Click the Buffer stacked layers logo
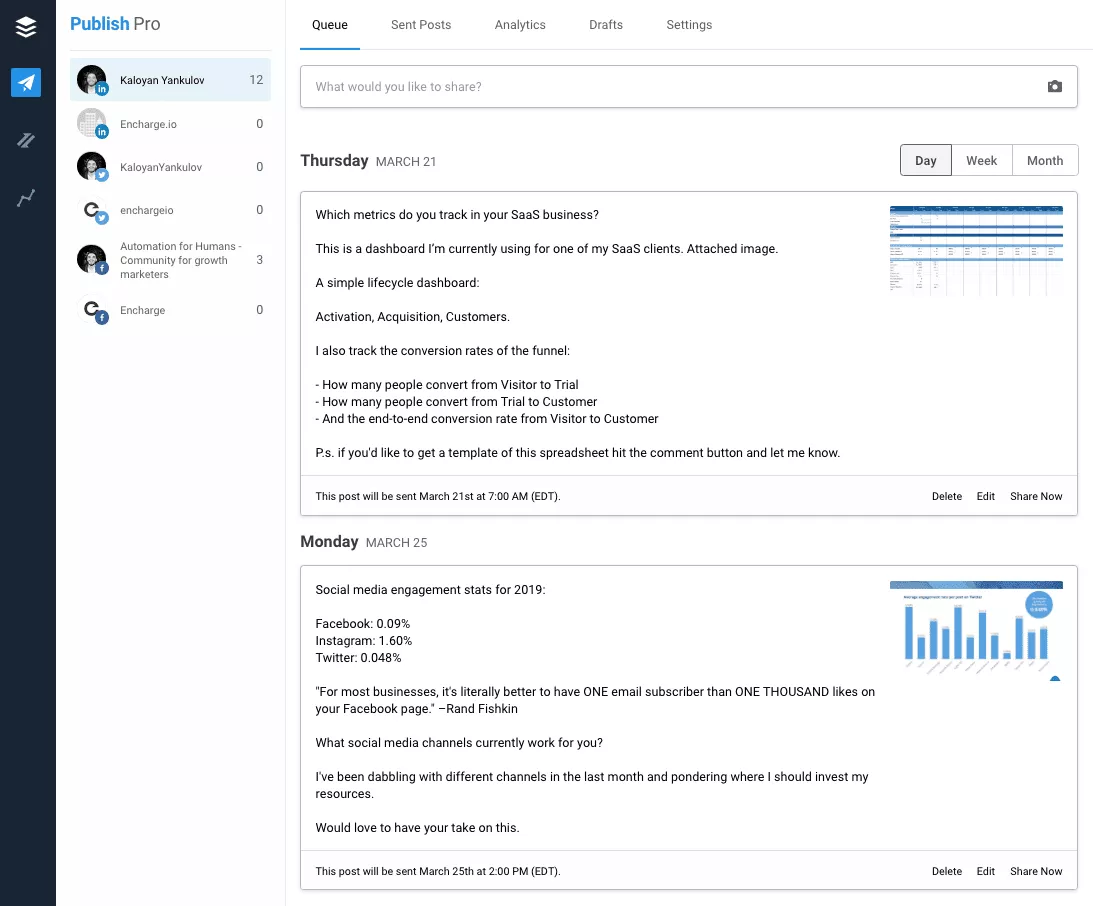 [x=27, y=27]
